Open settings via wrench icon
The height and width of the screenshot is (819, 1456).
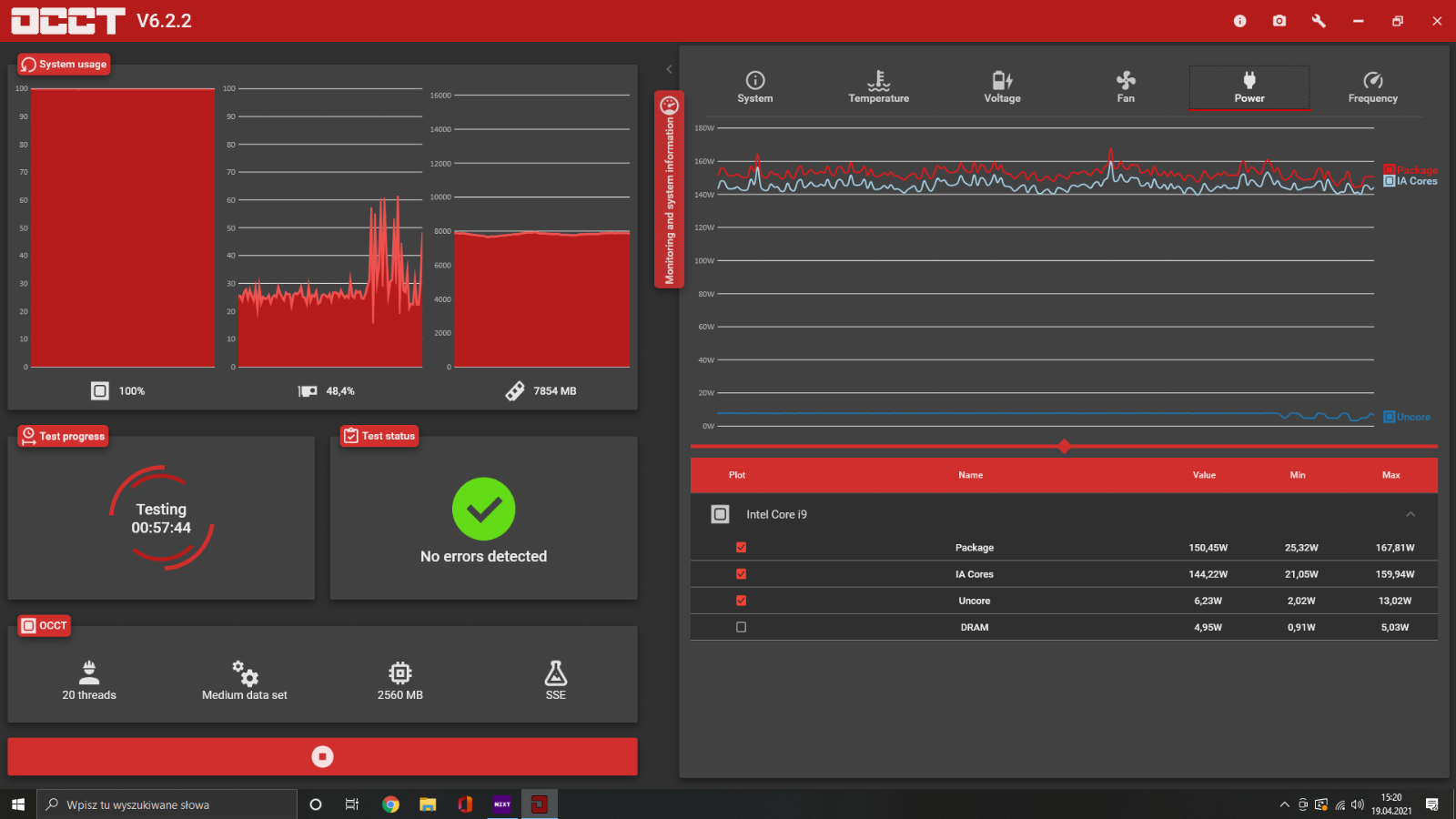[1319, 21]
